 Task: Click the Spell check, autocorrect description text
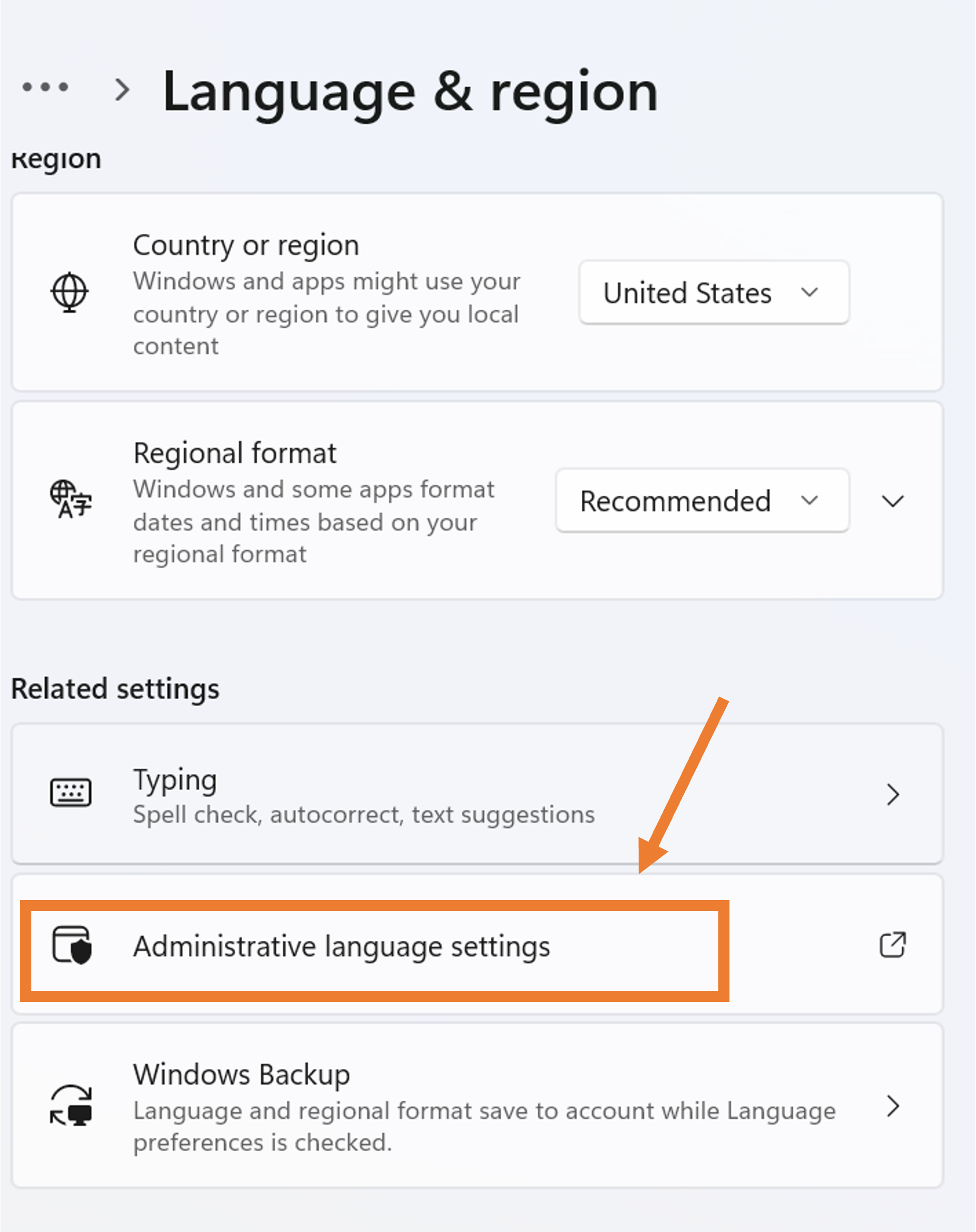coord(363,814)
